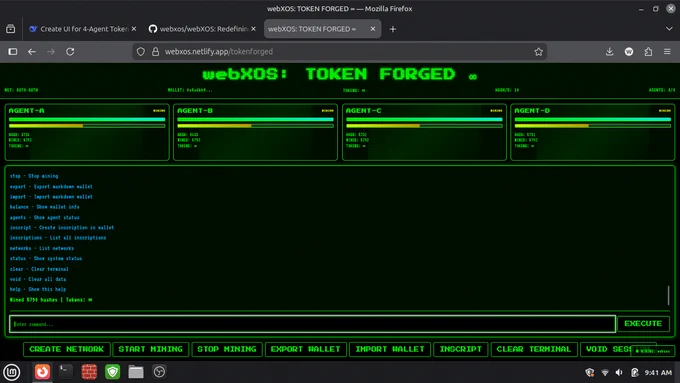680x383 pixels.
Task: Click 'status - Show system status' line
Action: click(x=46, y=259)
